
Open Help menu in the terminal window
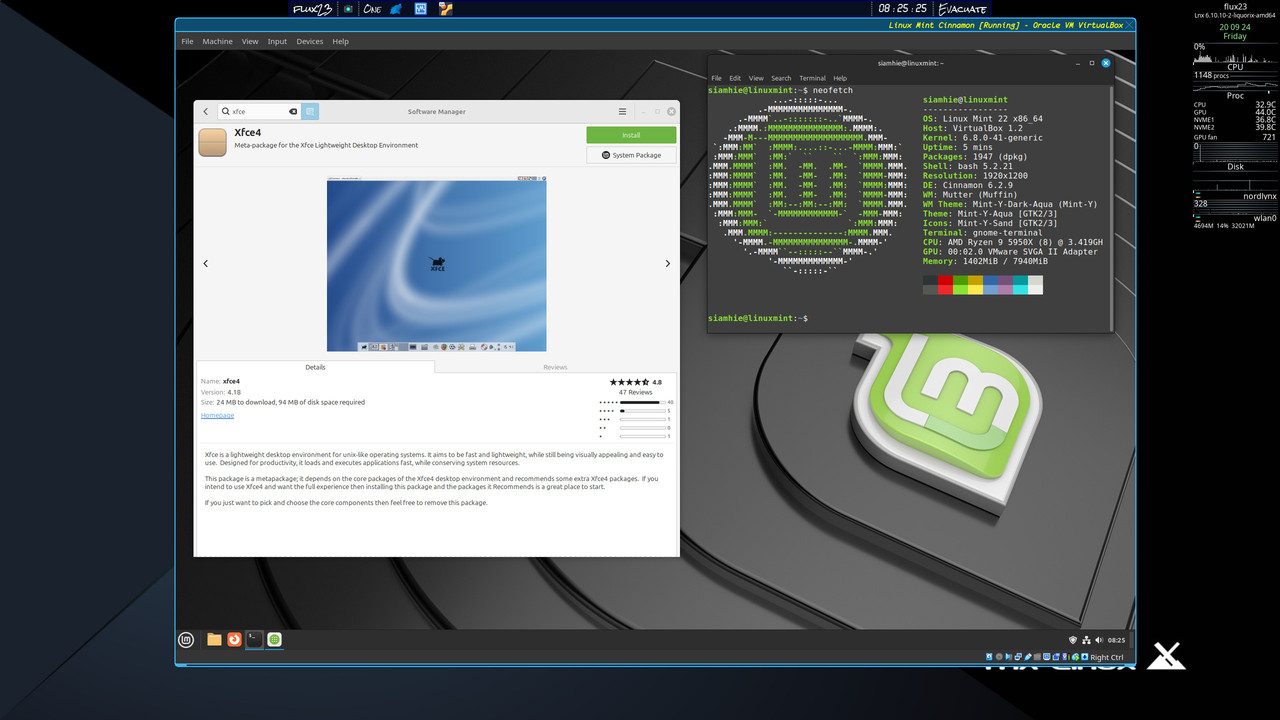[x=840, y=78]
